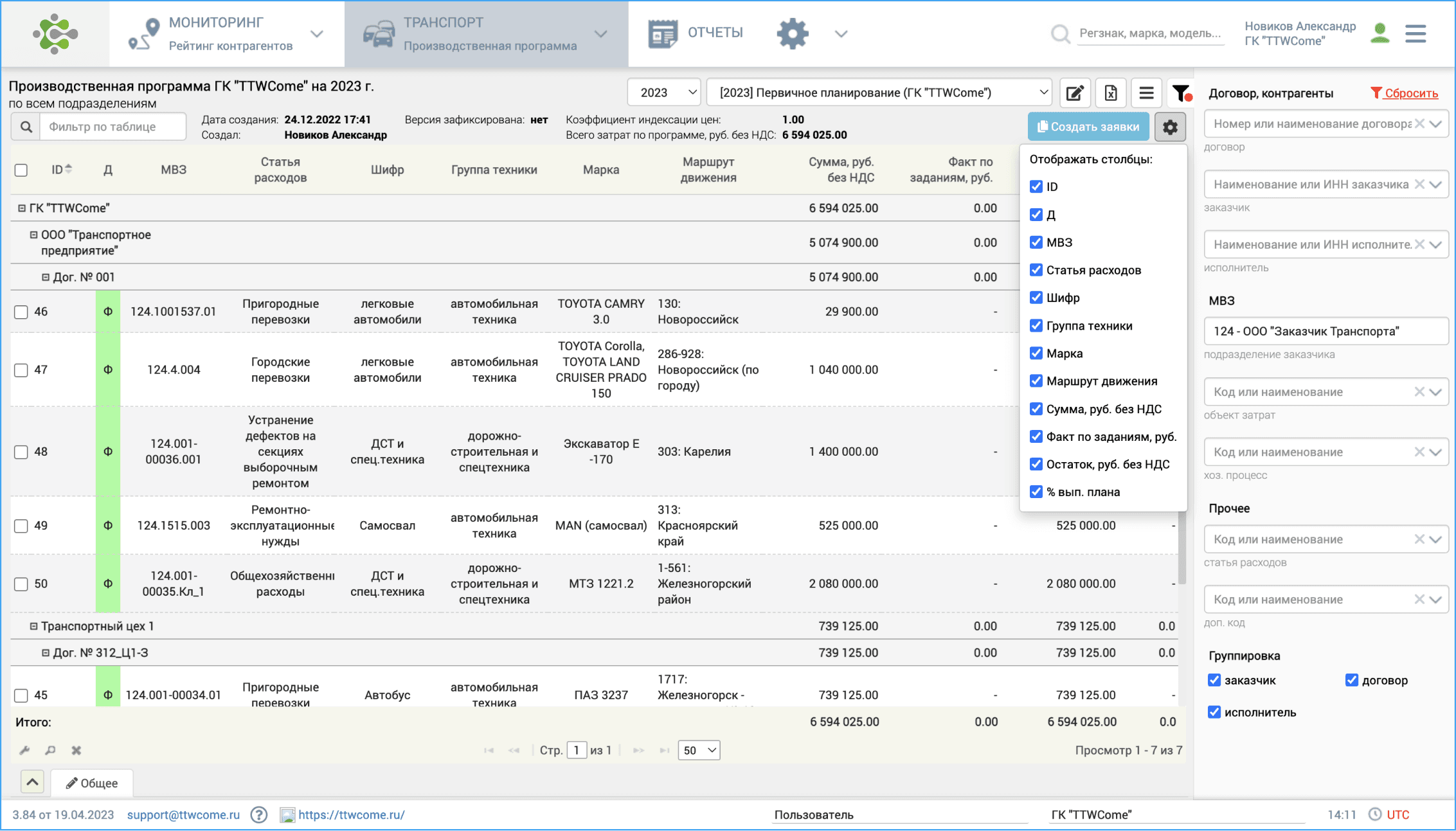Open the 2023 year dropdown
The width and height of the screenshot is (1456, 831).
(664, 93)
